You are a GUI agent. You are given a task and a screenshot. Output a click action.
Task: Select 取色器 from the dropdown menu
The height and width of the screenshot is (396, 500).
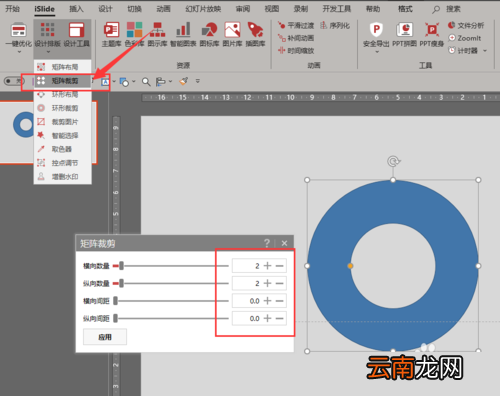click(63, 149)
